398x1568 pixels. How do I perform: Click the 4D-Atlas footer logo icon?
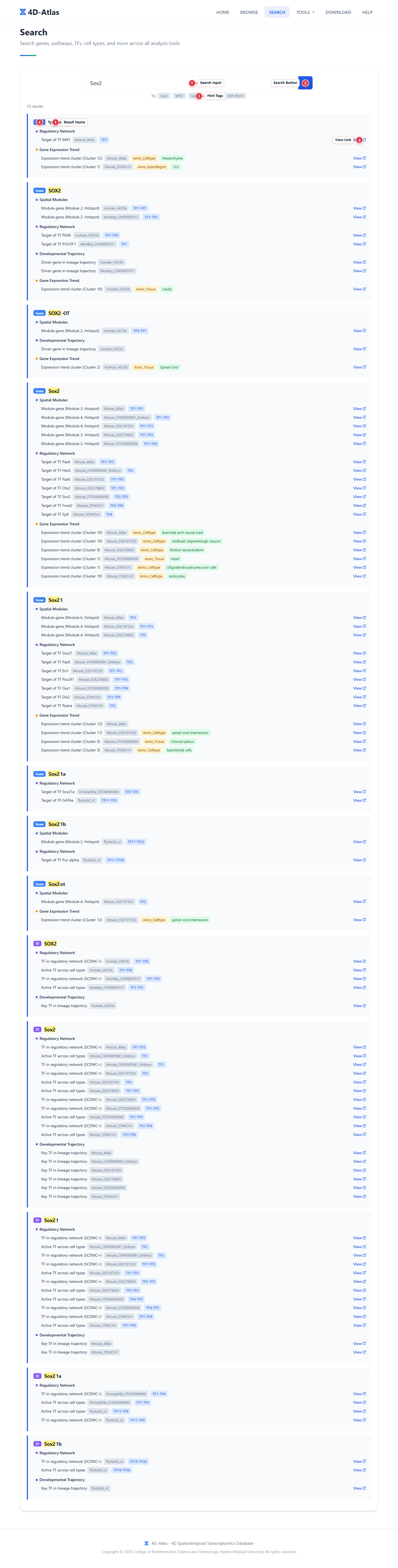[x=146, y=1543]
